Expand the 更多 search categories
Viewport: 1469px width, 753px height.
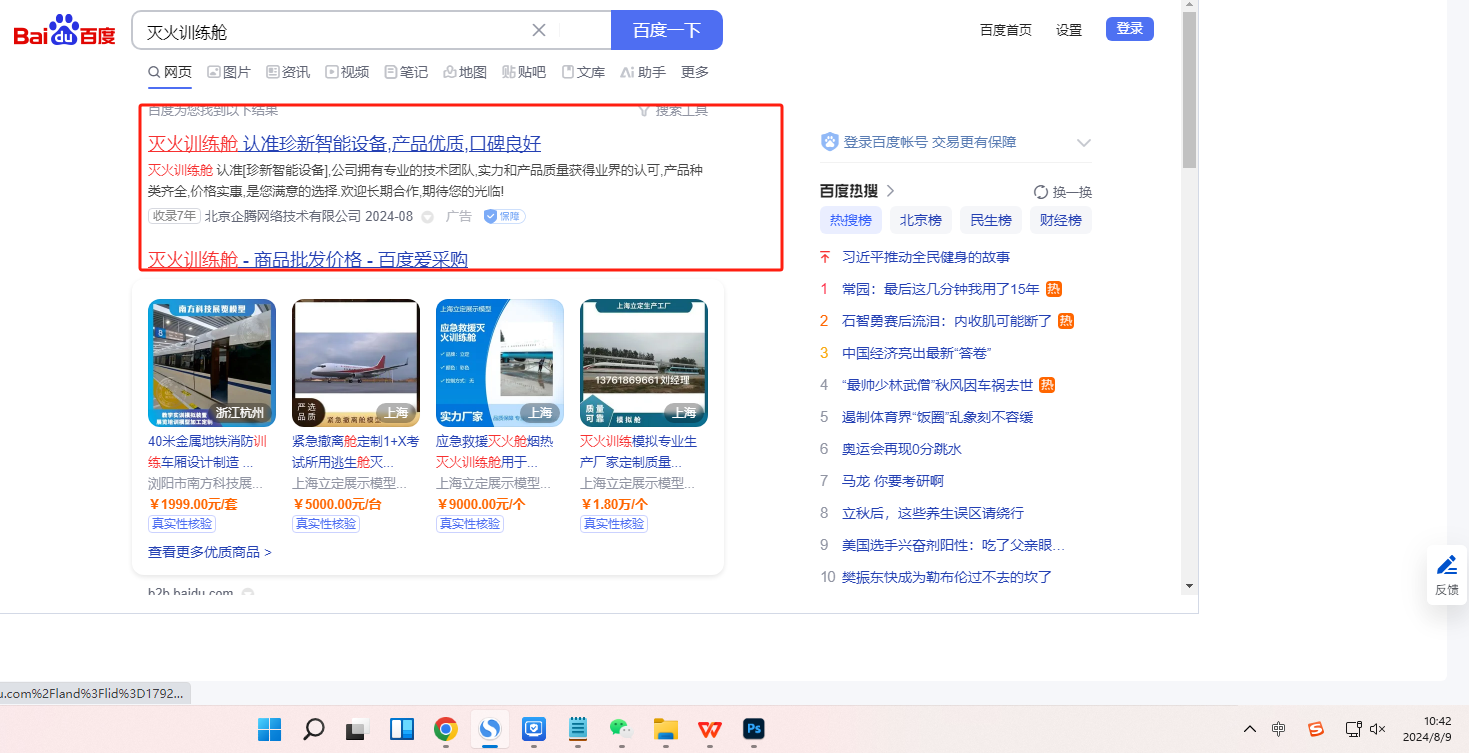[x=694, y=72]
